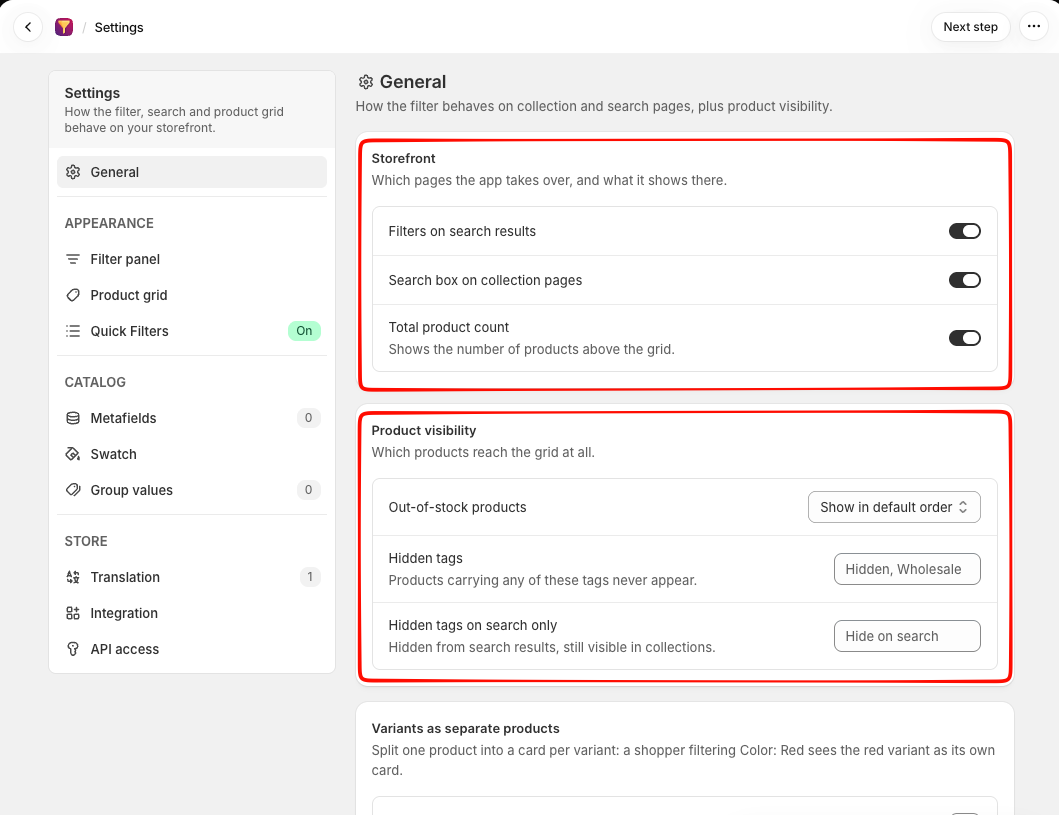Click the Hidden tags input field
Image resolution: width=1059 pixels, height=815 pixels.
(x=906, y=569)
